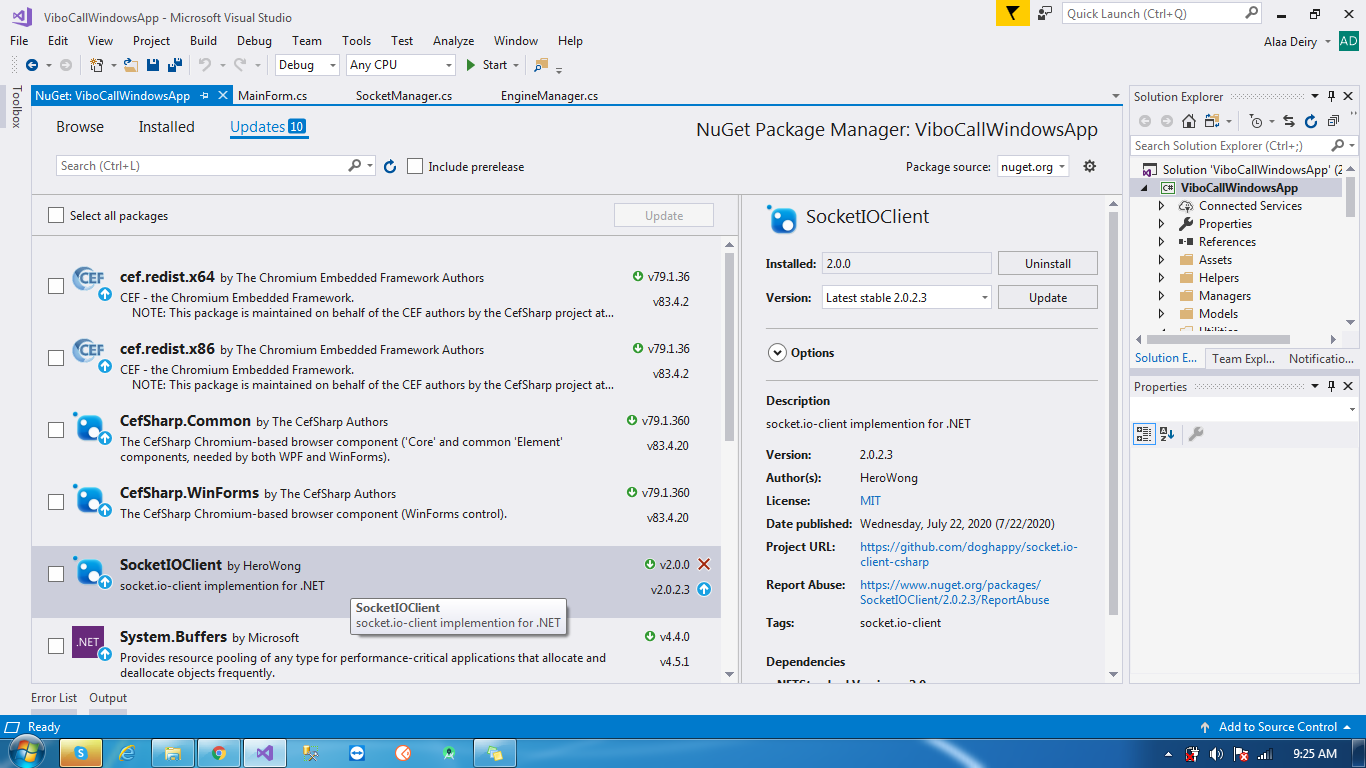
Task: Click the volume icon in system tray
Action: tap(1217, 753)
